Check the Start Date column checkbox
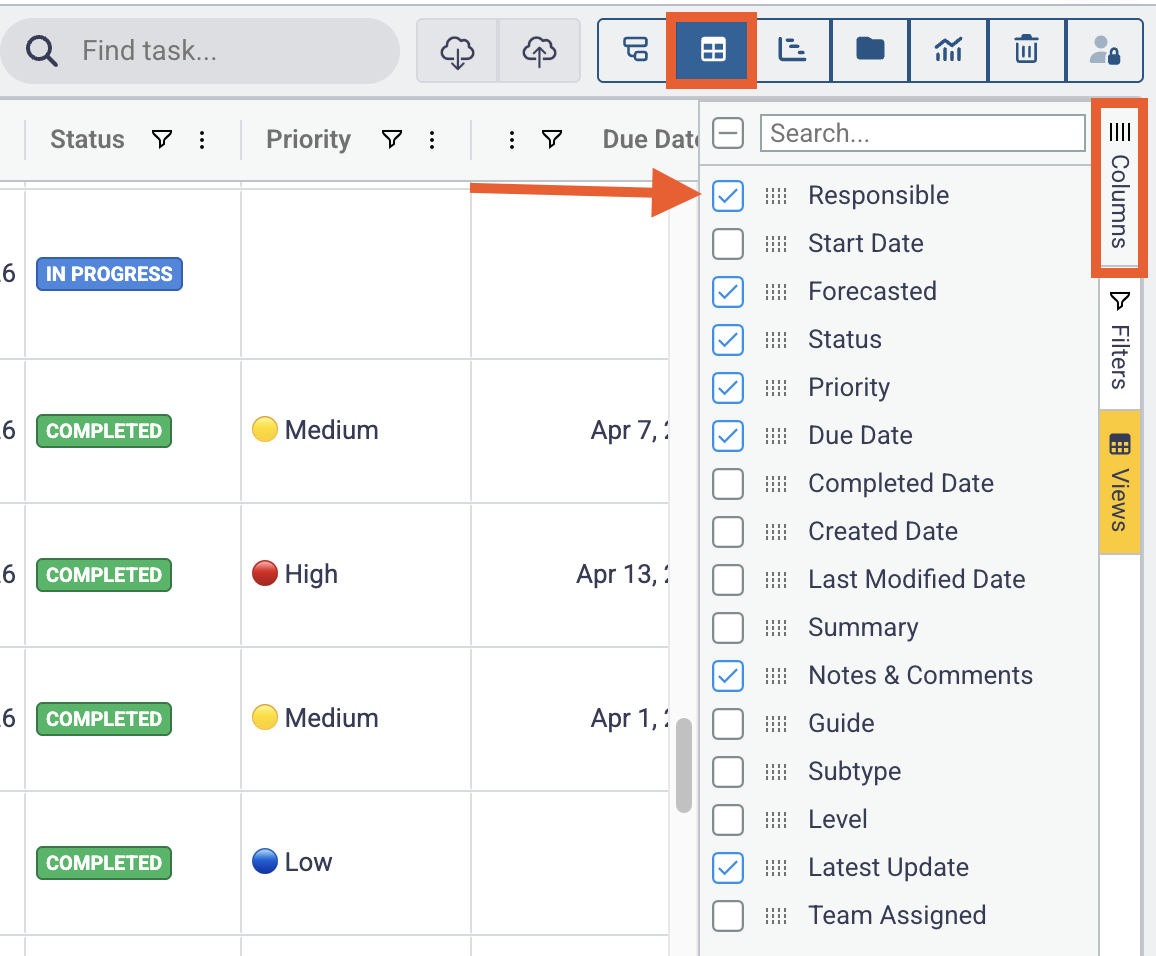Image resolution: width=1156 pixels, height=956 pixels. [x=728, y=244]
